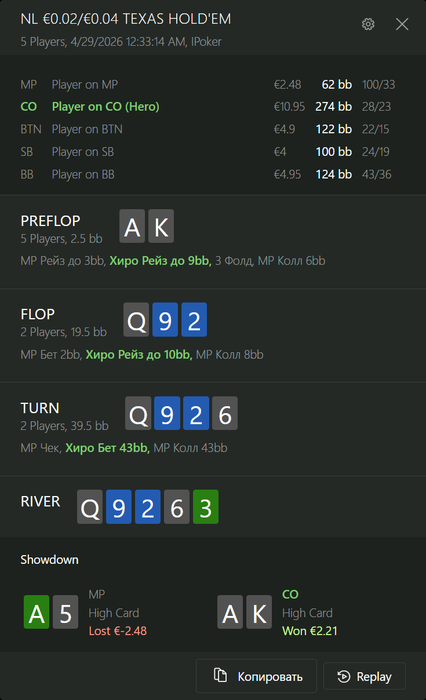Close the hand history window
The width and height of the screenshot is (426, 700).
pyautogui.click(x=402, y=24)
